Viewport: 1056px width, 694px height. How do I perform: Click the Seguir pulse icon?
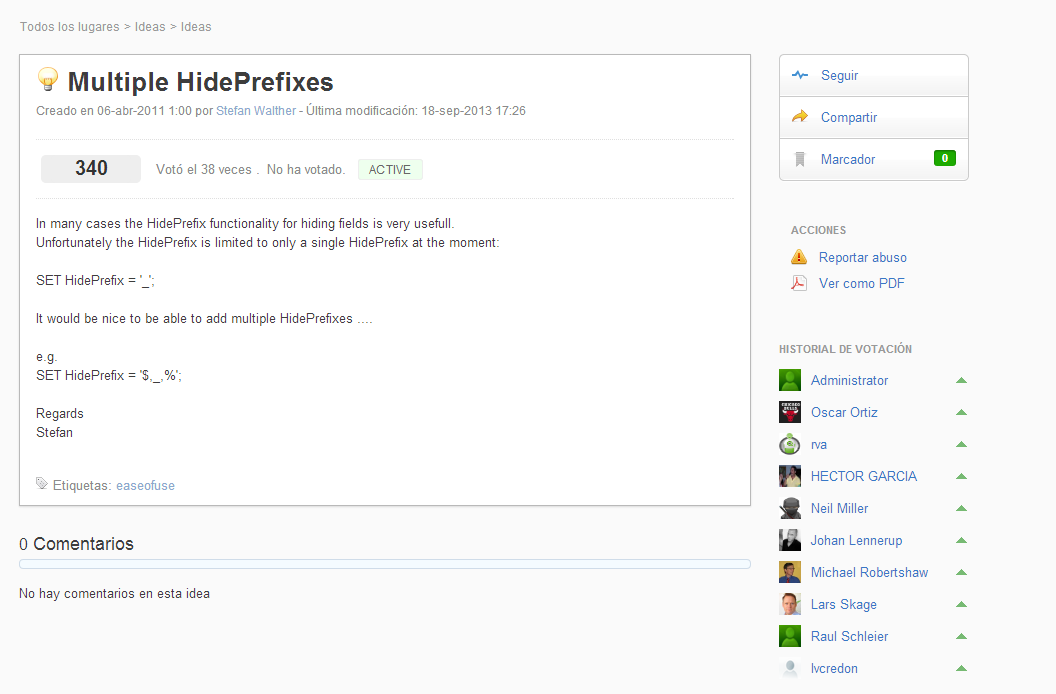(x=800, y=75)
